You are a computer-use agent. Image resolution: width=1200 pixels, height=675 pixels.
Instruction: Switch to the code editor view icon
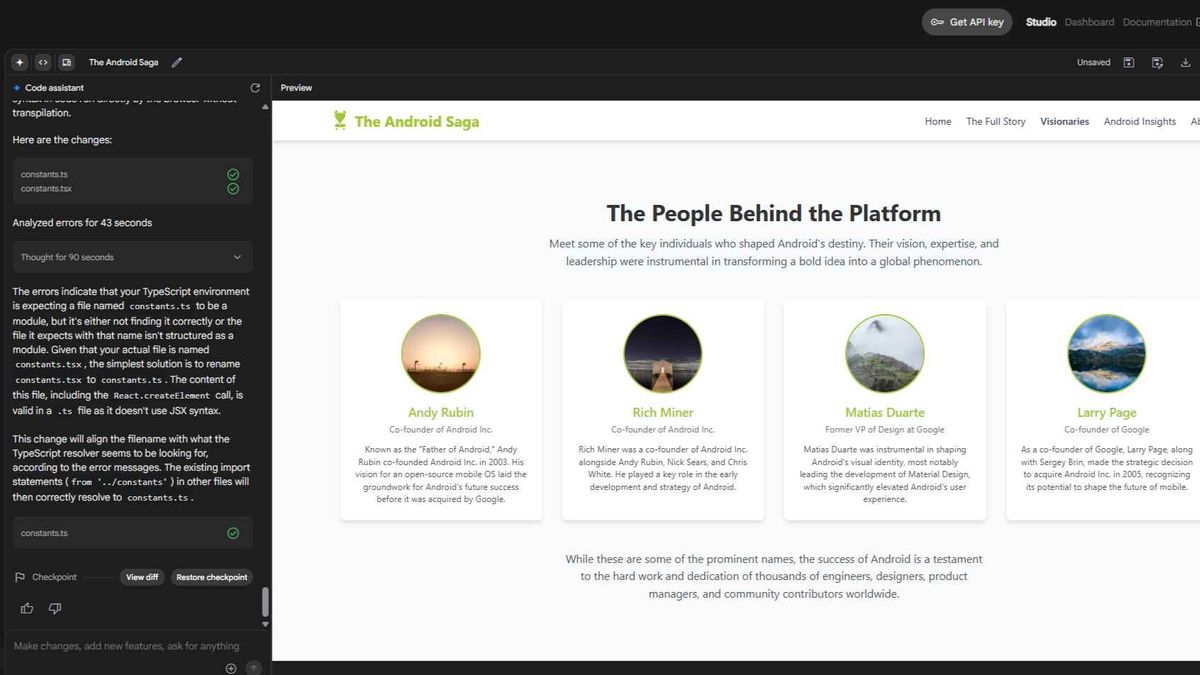tap(43, 62)
